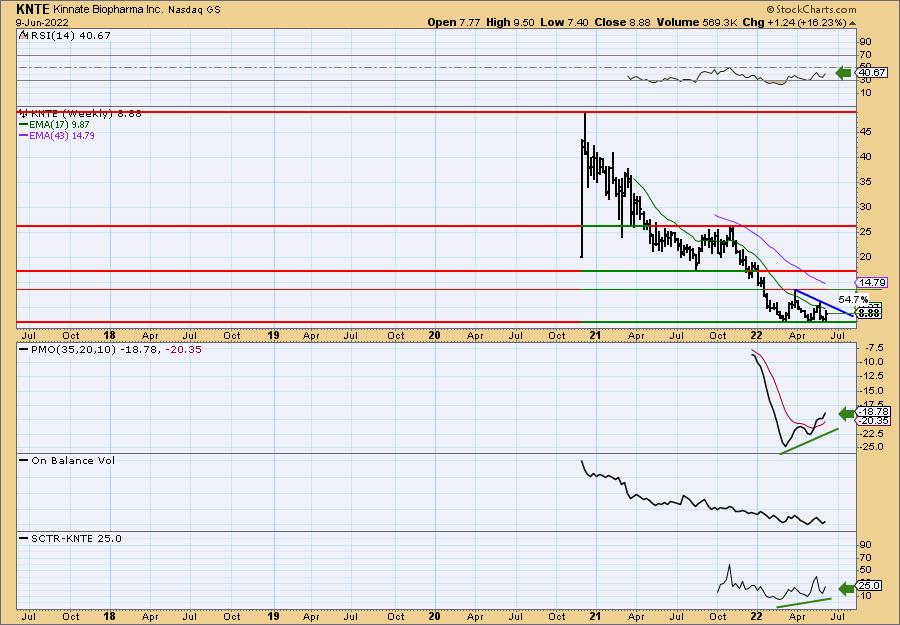Click the High 9.50 value
This screenshot has height=625, width=900.
(x=510, y=22)
